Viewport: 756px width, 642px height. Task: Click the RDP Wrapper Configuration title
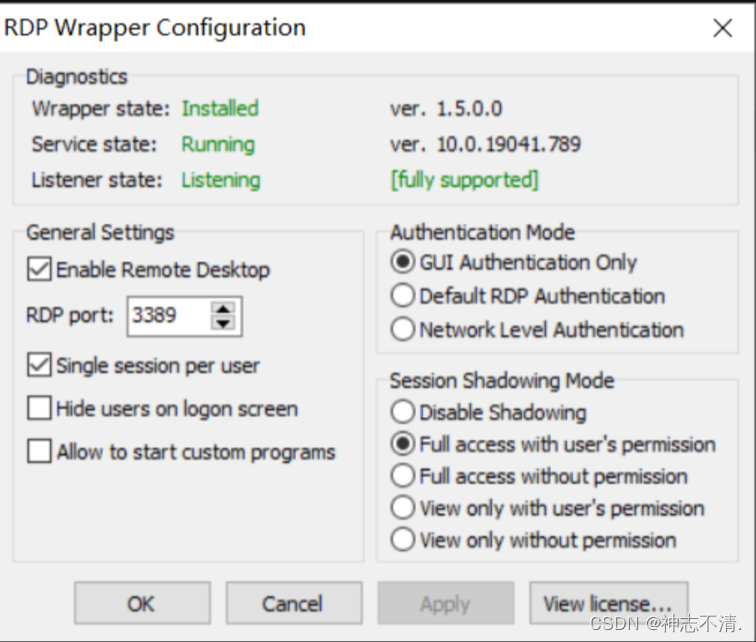coord(155,27)
